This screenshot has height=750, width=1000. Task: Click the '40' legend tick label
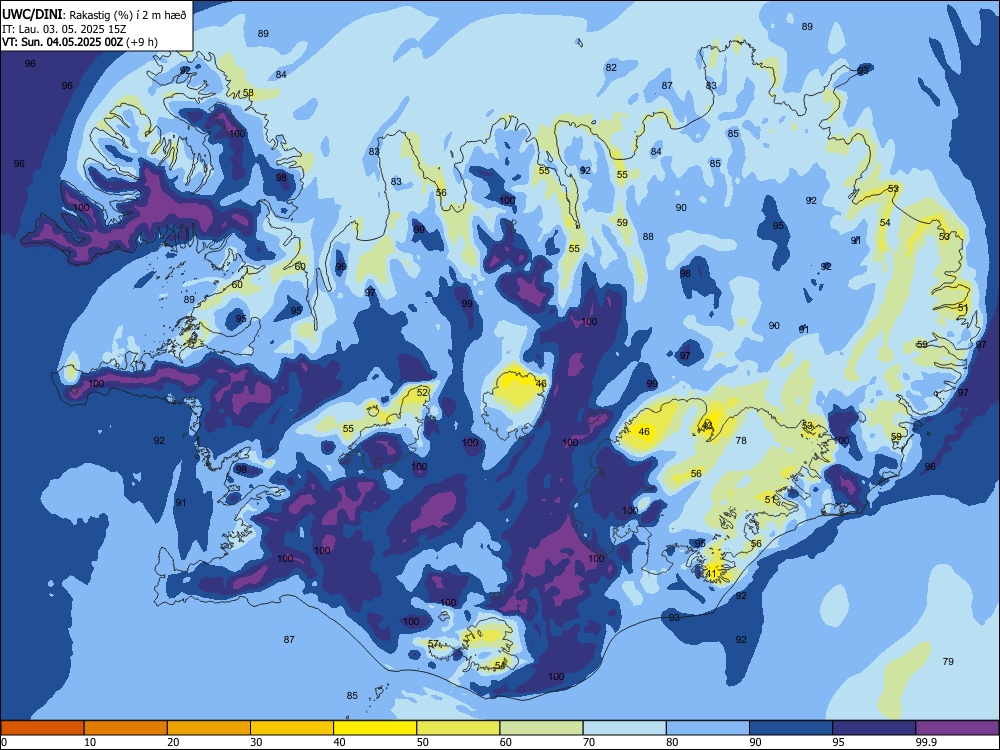(x=339, y=742)
